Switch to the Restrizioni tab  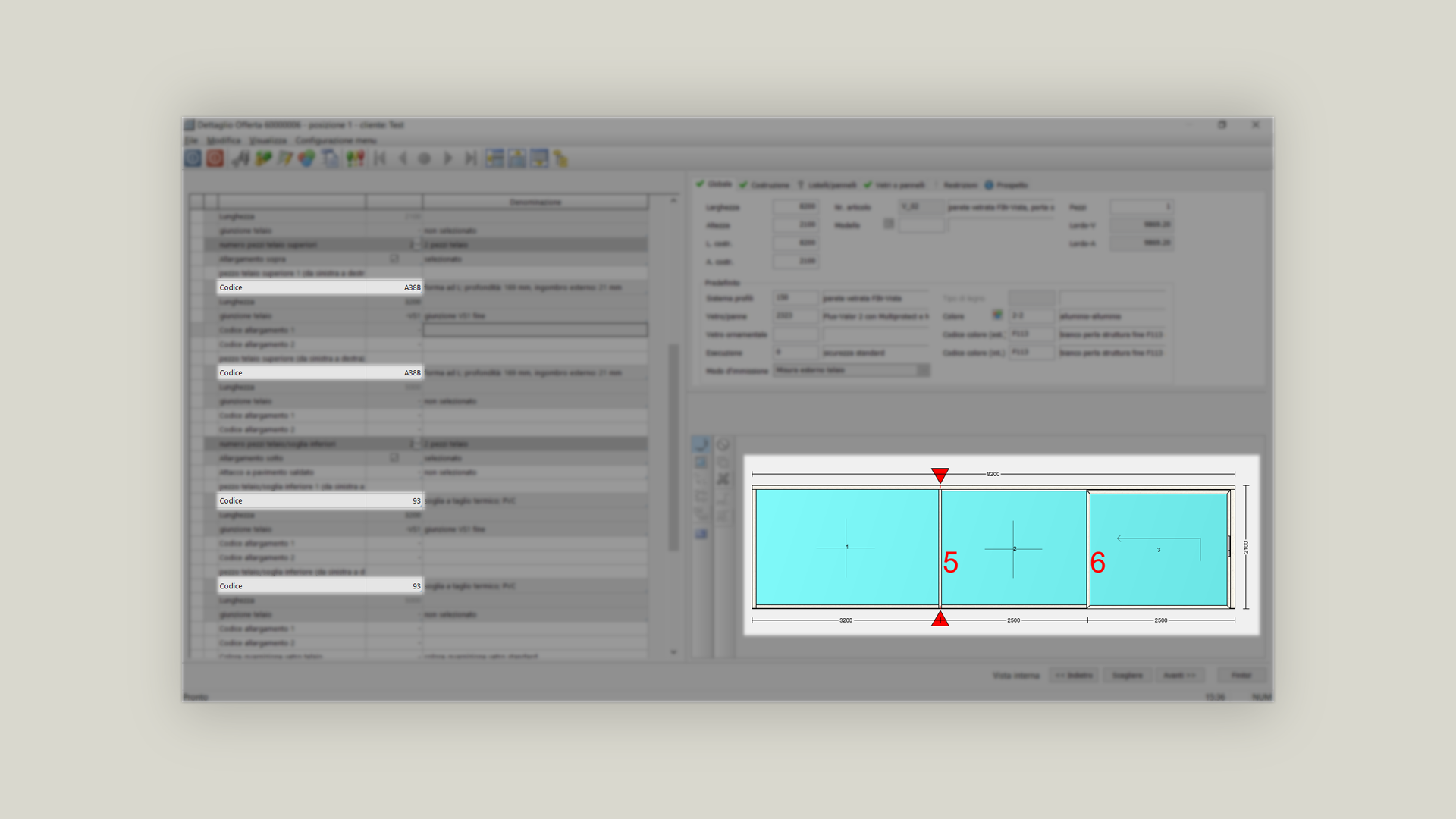click(955, 185)
